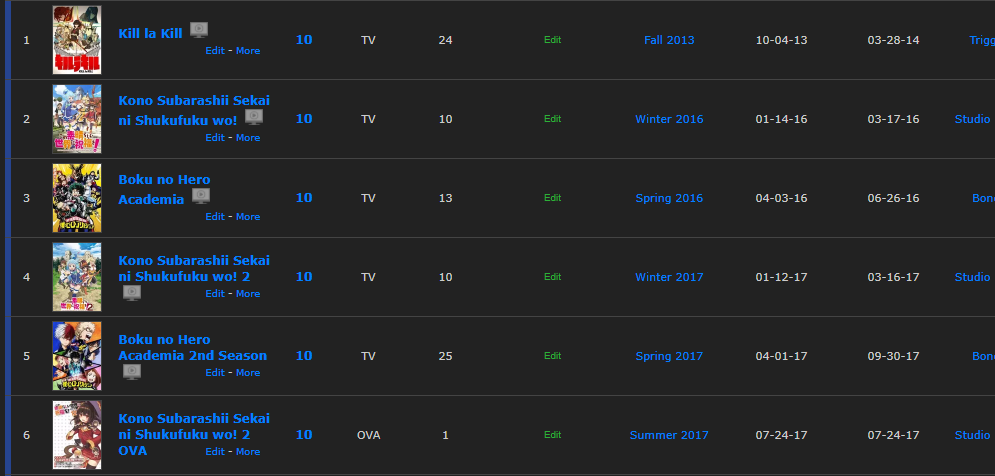The image size is (995, 476).
Task: Open the Summer 2017 season link
Action: [669, 435]
